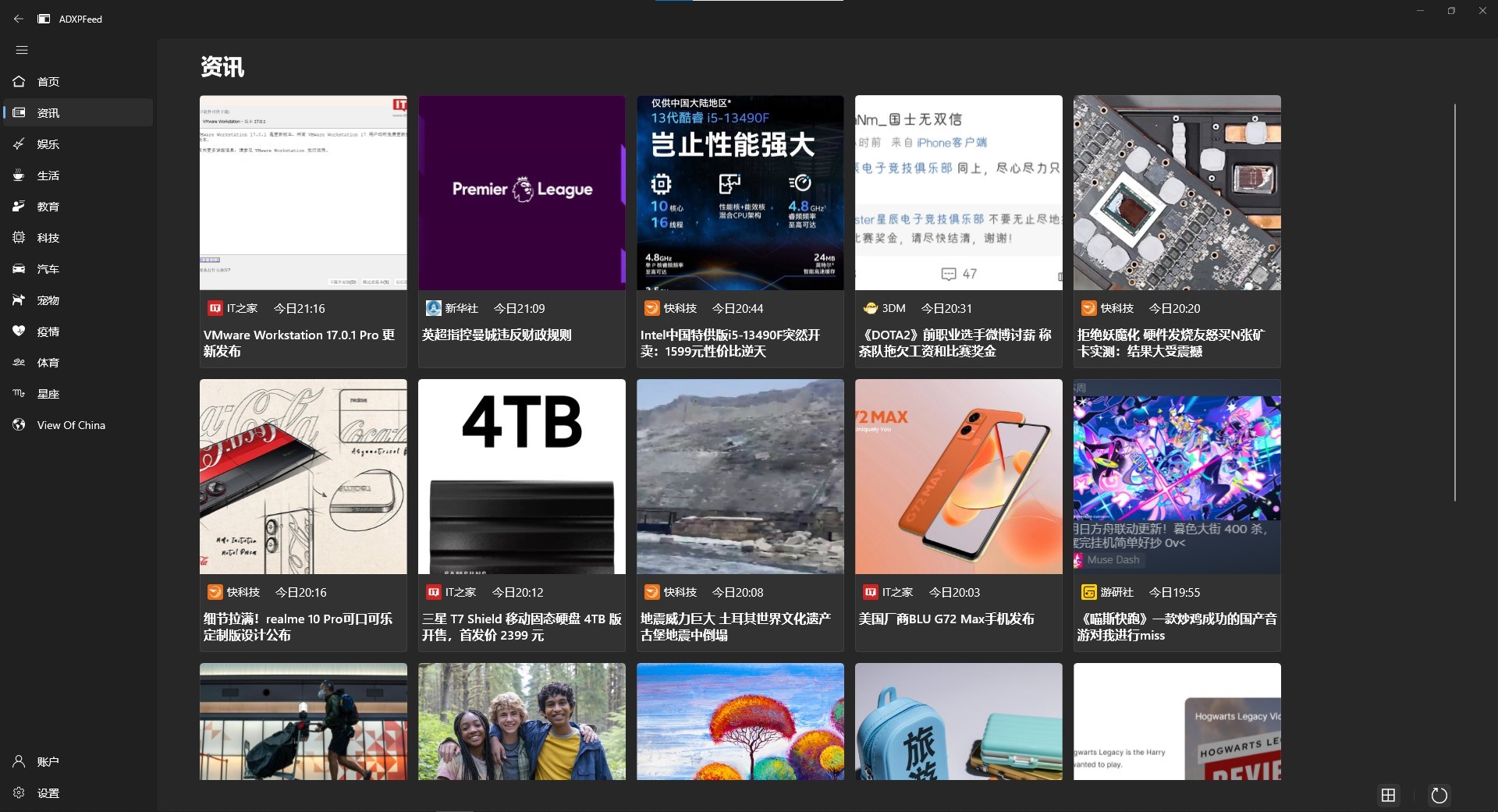
Task: Click the blue backpack and suitcase thumbnail
Action: [959, 722]
